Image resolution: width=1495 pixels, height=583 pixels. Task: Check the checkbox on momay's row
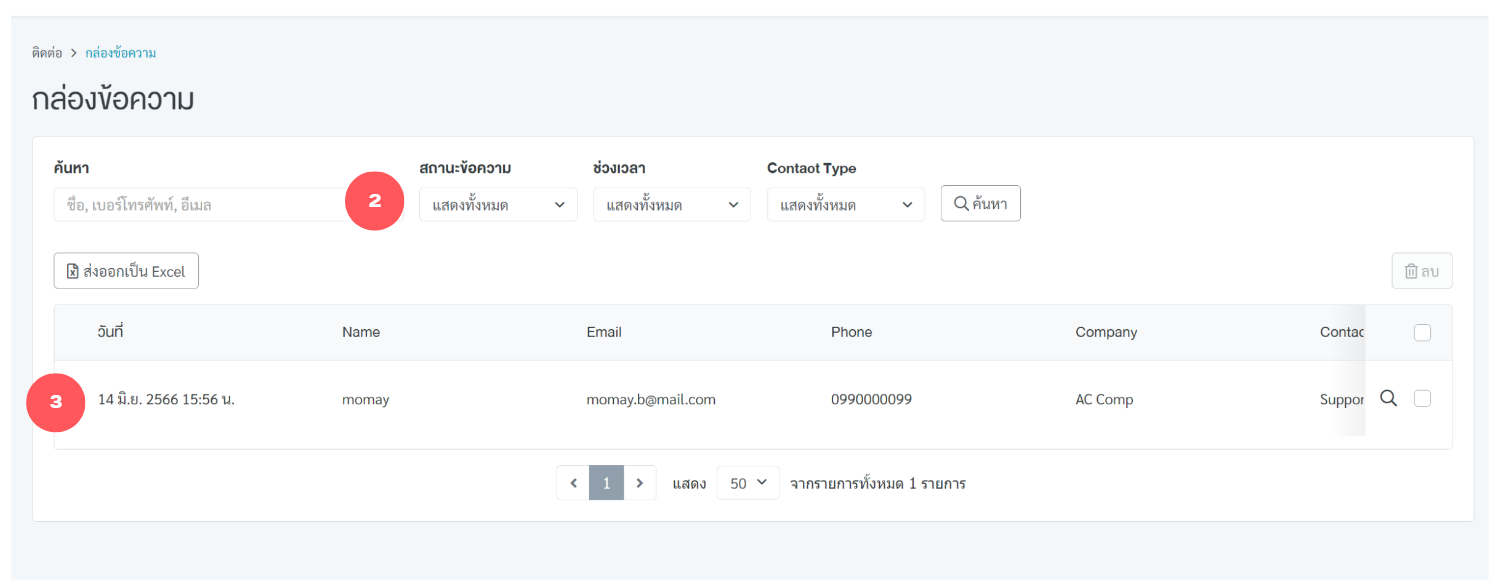coord(1422,398)
